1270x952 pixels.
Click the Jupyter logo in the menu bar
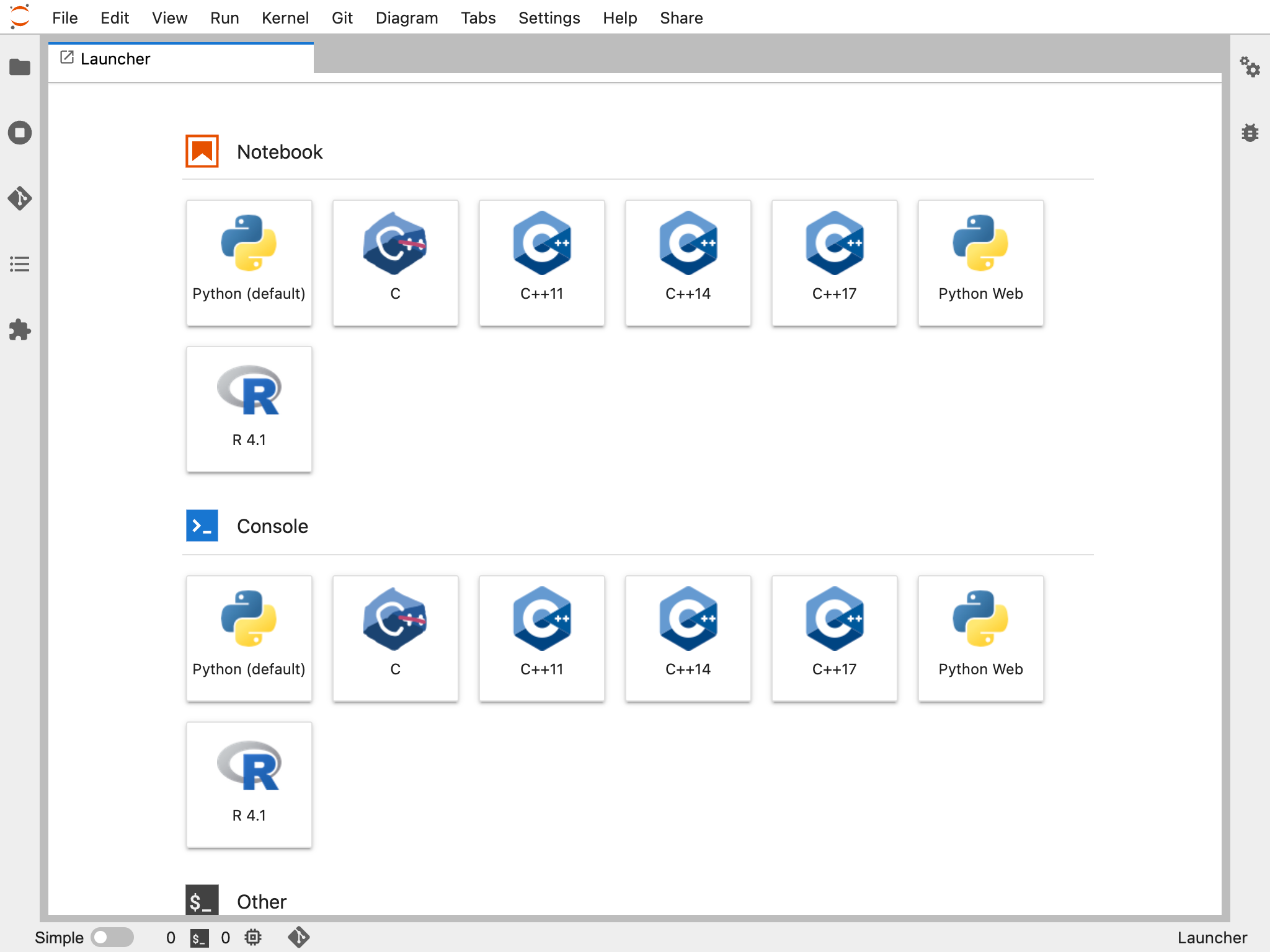tap(20, 17)
